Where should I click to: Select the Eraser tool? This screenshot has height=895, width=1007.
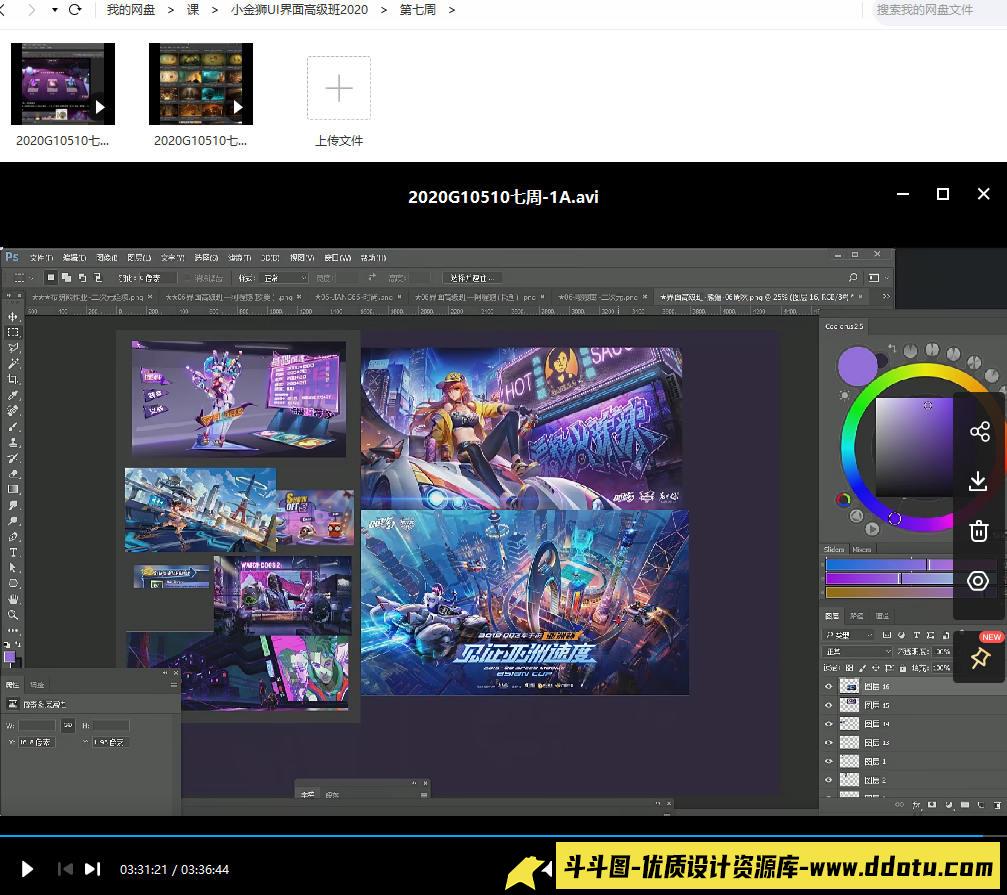point(13,474)
